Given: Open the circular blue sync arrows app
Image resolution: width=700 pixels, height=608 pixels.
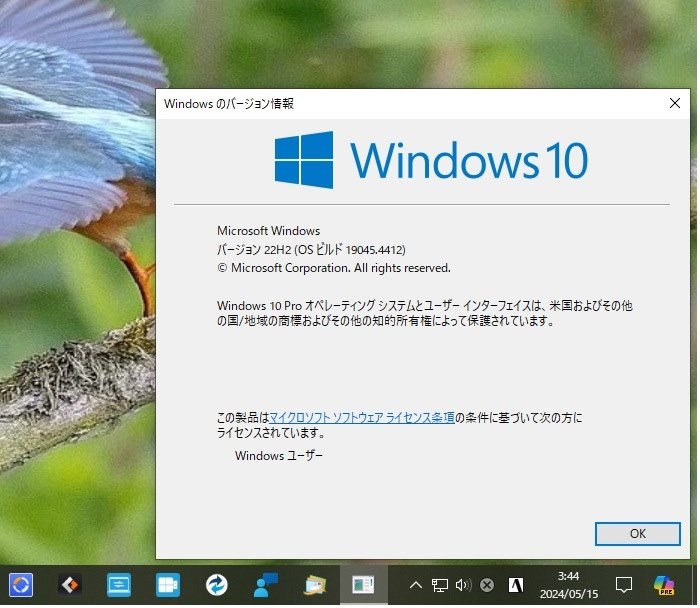Looking at the screenshot, I should point(217,585).
